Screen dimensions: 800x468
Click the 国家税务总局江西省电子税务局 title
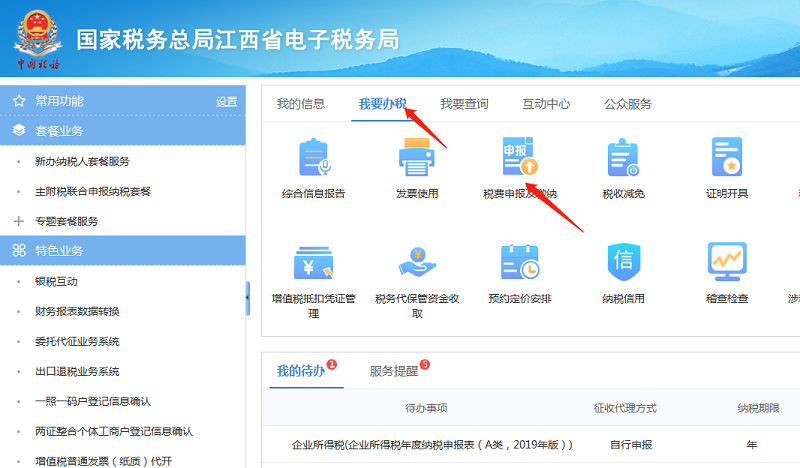(238, 40)
